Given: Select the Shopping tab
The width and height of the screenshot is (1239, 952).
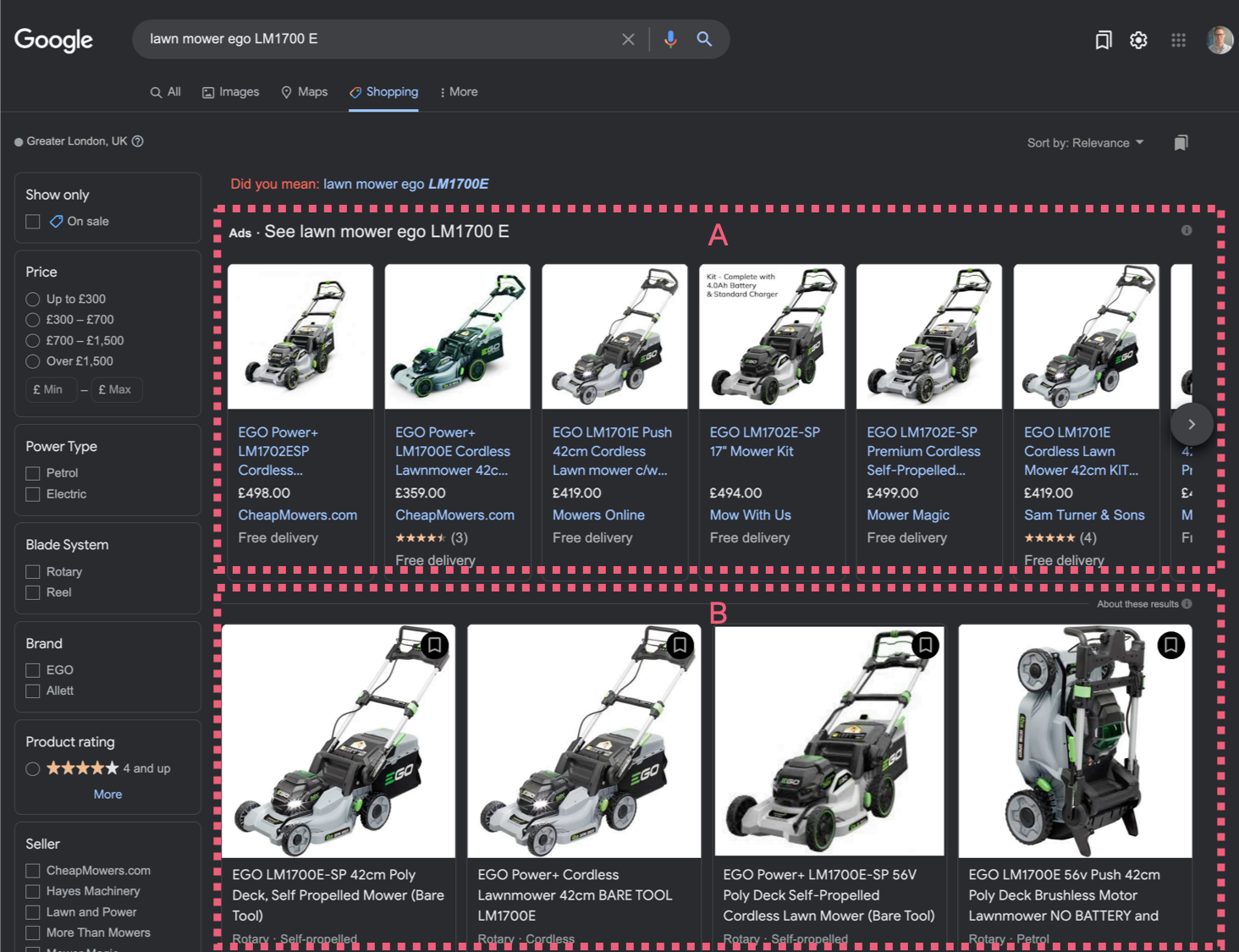Looking at the screenshot, I should pos(383,91).
